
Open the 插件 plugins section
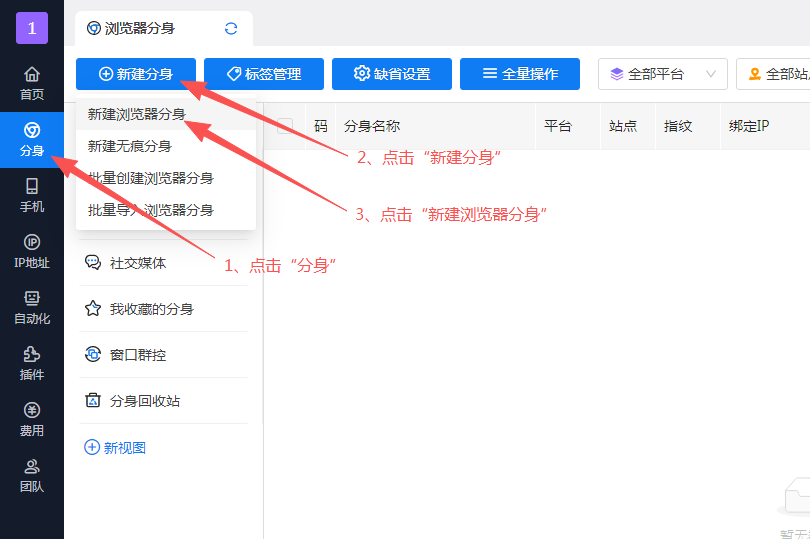pos(32,363)
